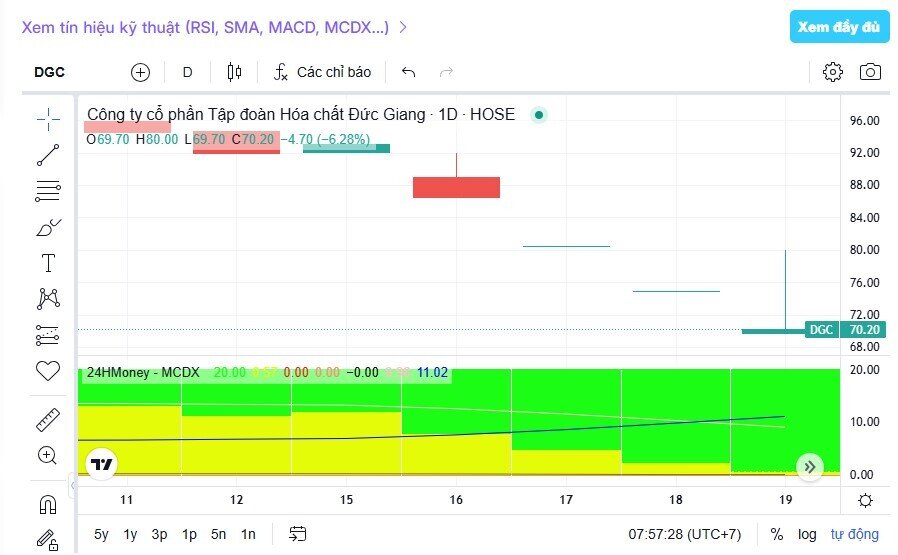Open the forecast and measurement tools
Viewport: 898px width, 555px height.
pos(48,335)
